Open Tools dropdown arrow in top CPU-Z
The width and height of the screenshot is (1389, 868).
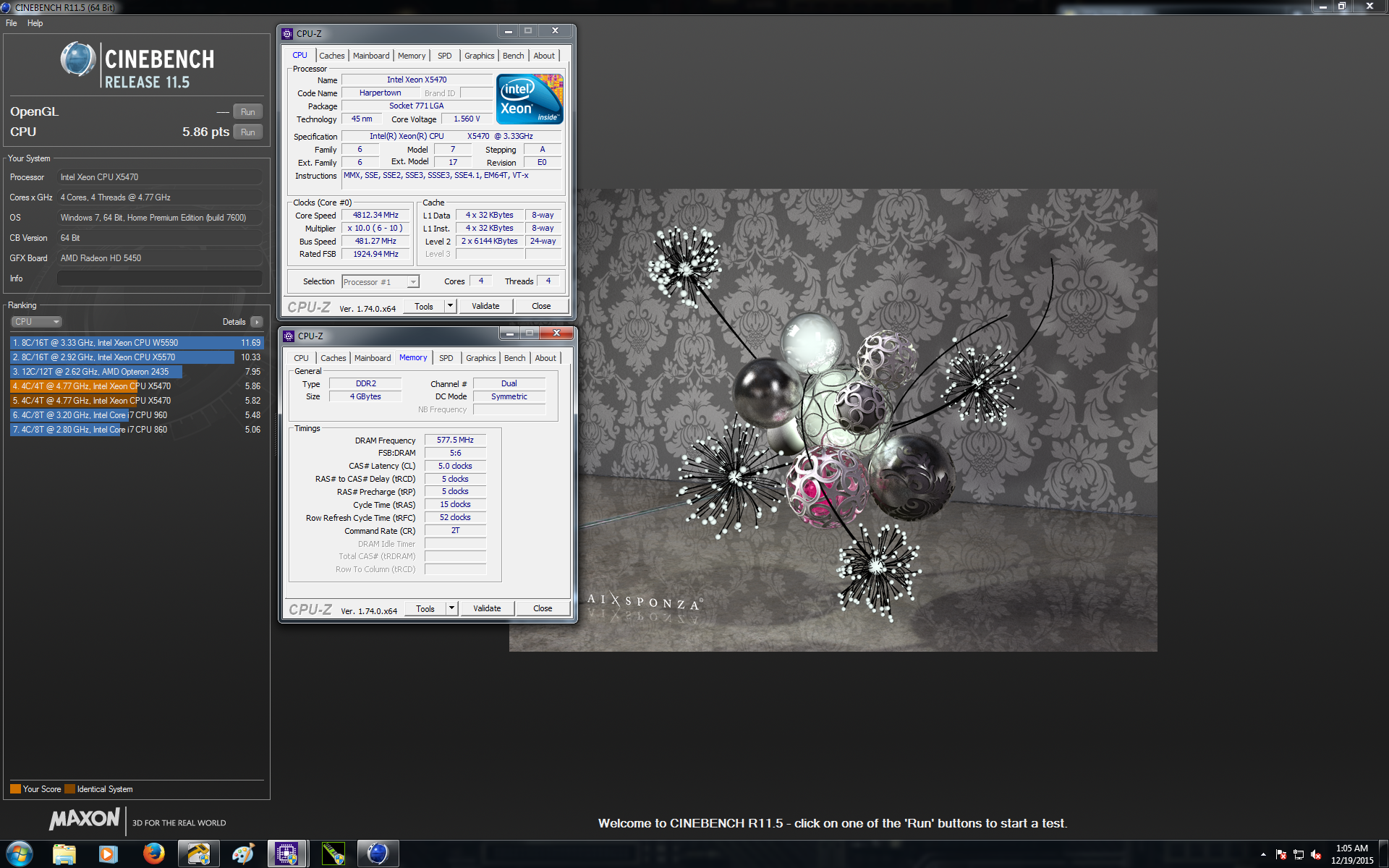click(x=450, y=306)
